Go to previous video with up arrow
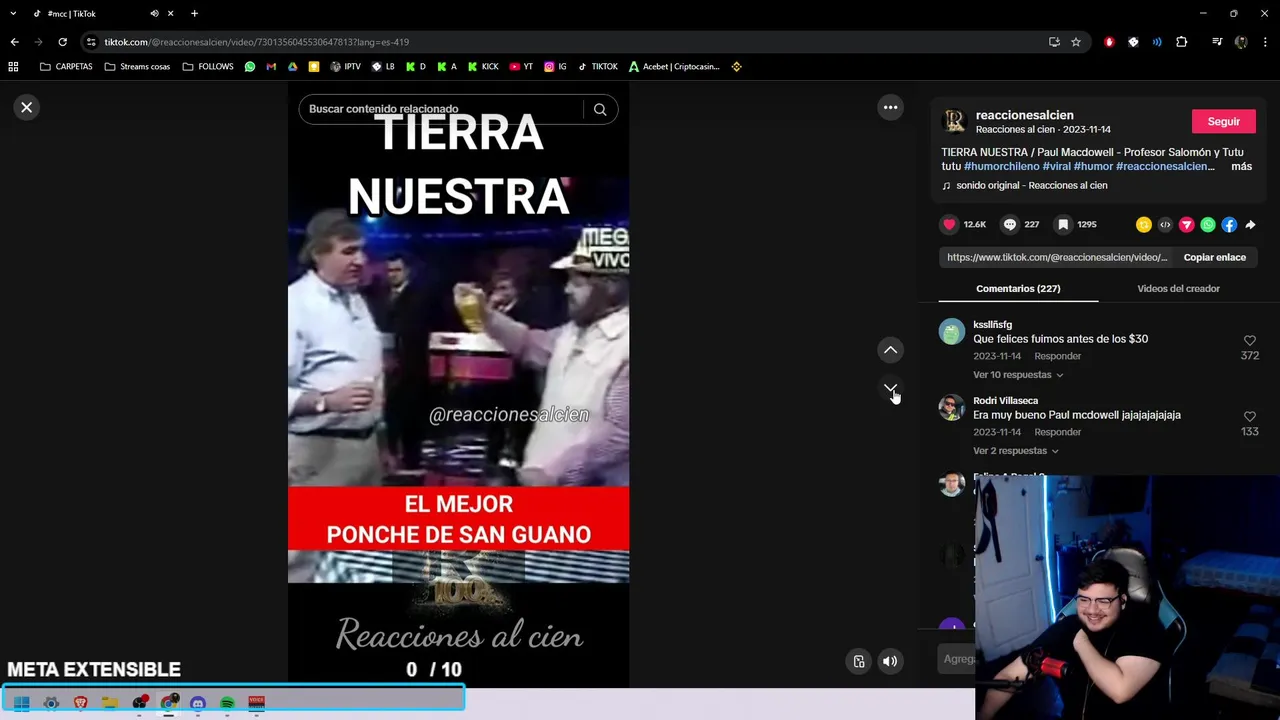 pos(890,350)
